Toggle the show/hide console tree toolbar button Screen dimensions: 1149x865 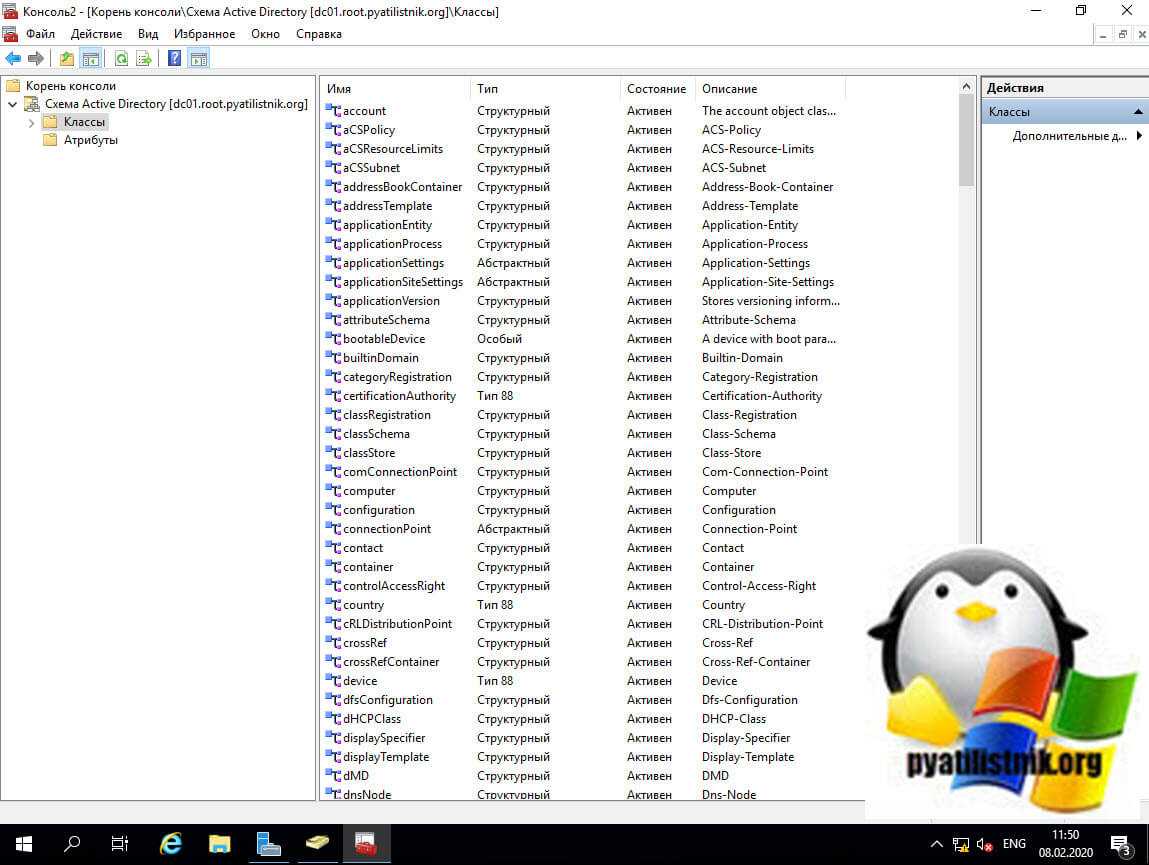pyautogui.click(x=91, y=59)
